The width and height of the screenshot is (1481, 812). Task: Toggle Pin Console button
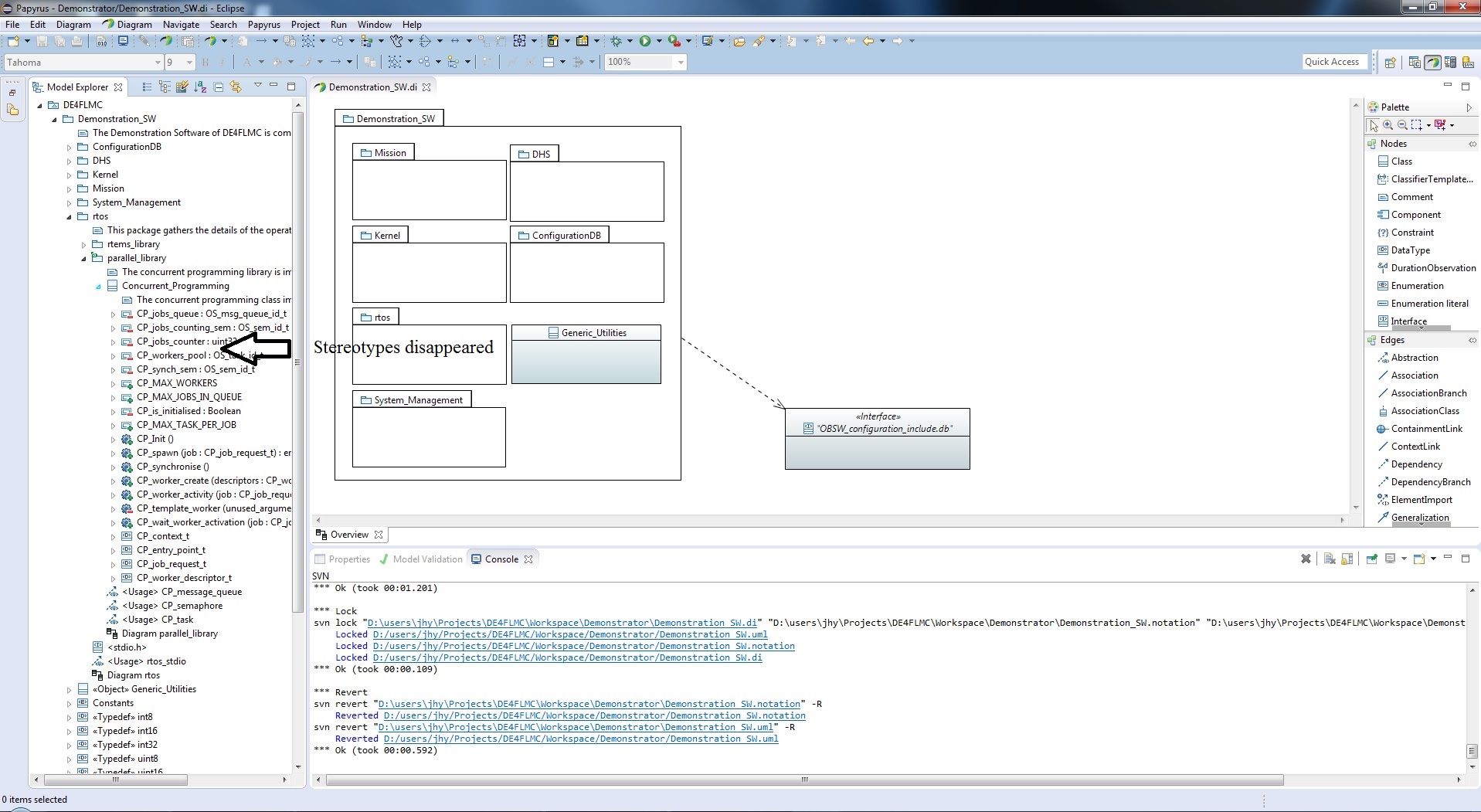(1372, 559)
